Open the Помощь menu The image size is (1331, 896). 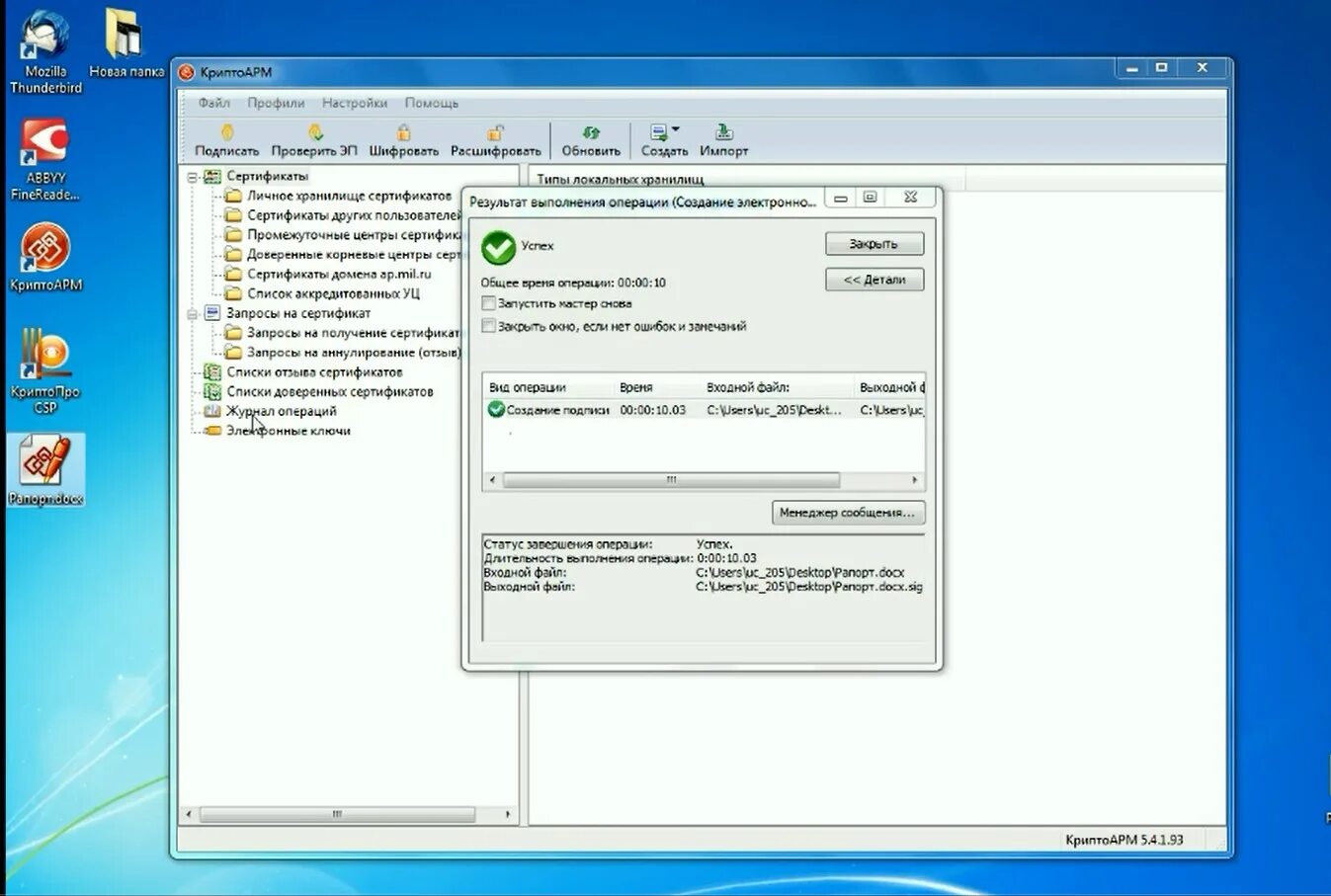tap(431, 103)
